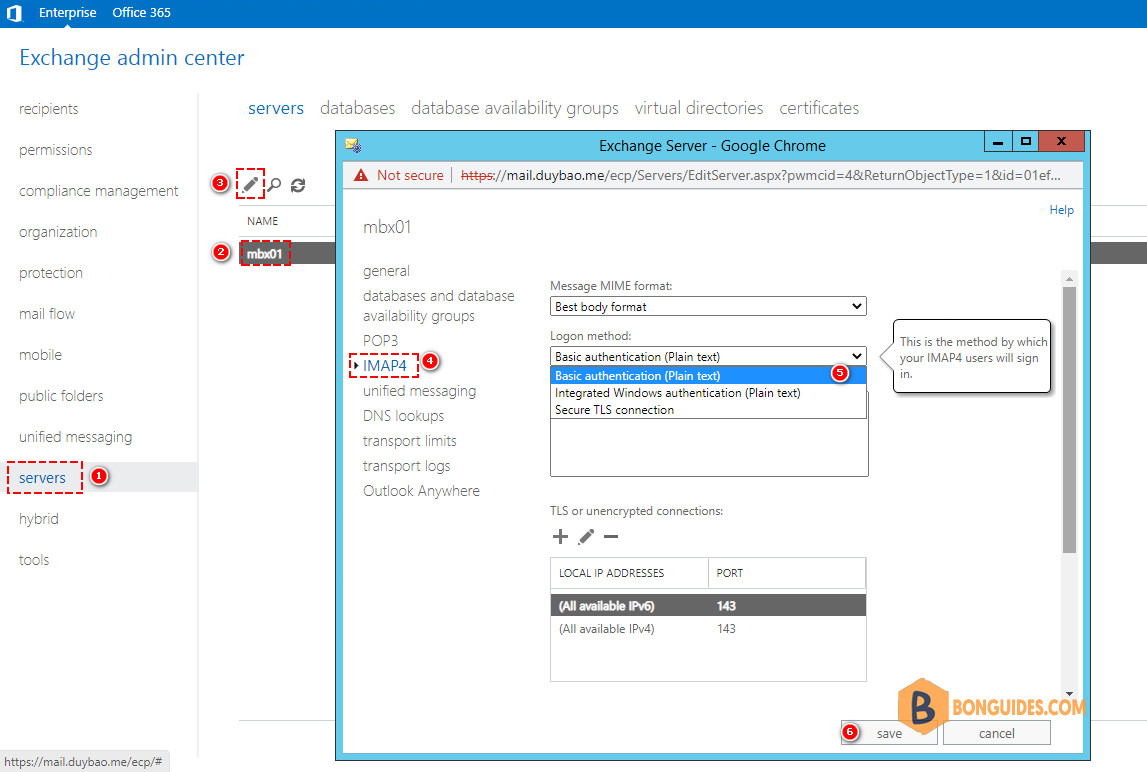
Task: Open permissions in the left navigation
Action: click(x=56, y=150)
